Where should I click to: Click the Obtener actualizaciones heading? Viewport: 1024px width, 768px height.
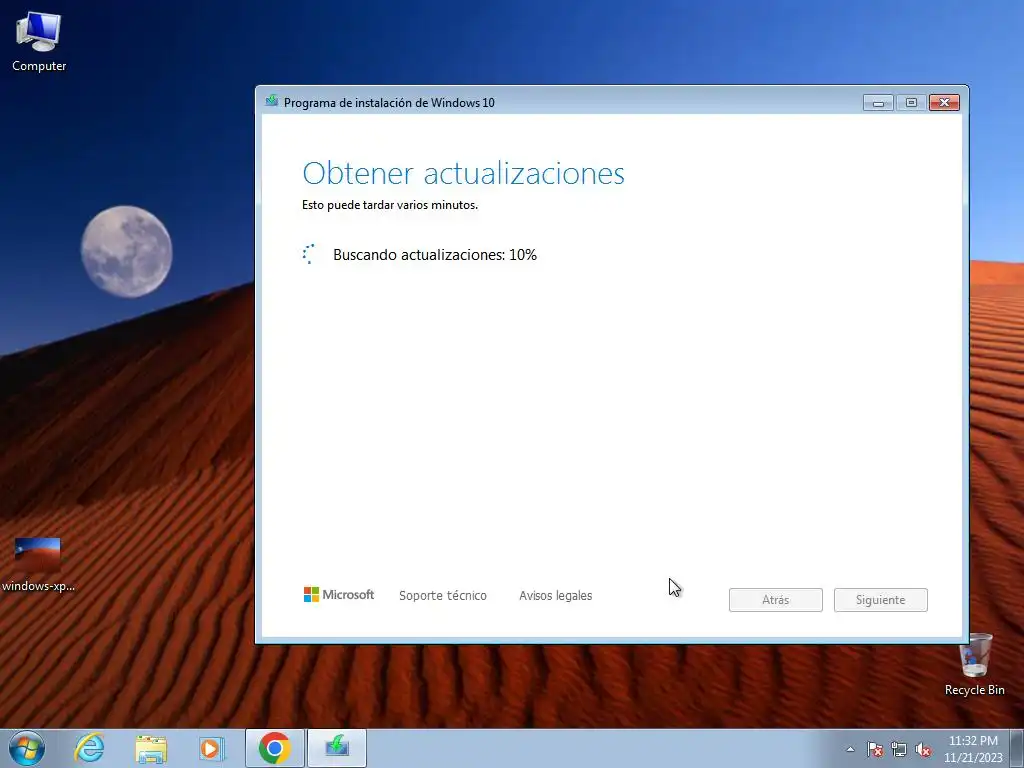(463, 173)
